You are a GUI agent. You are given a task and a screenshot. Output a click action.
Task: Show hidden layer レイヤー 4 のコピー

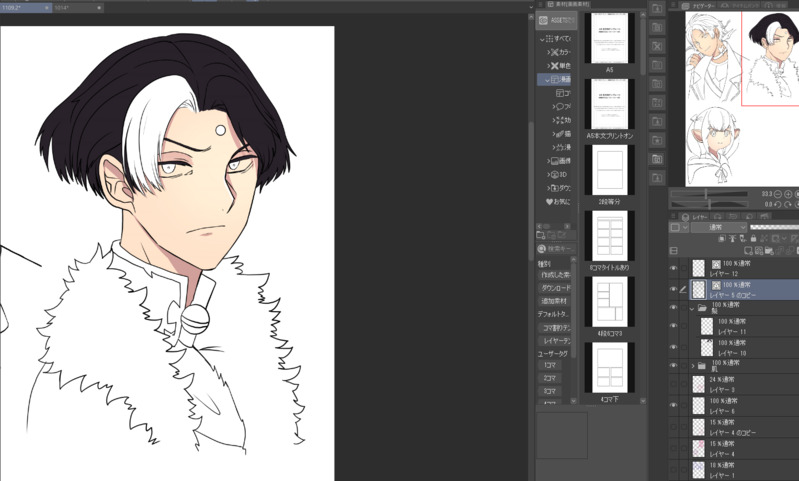pyautogui.click(x=674, y=427)
